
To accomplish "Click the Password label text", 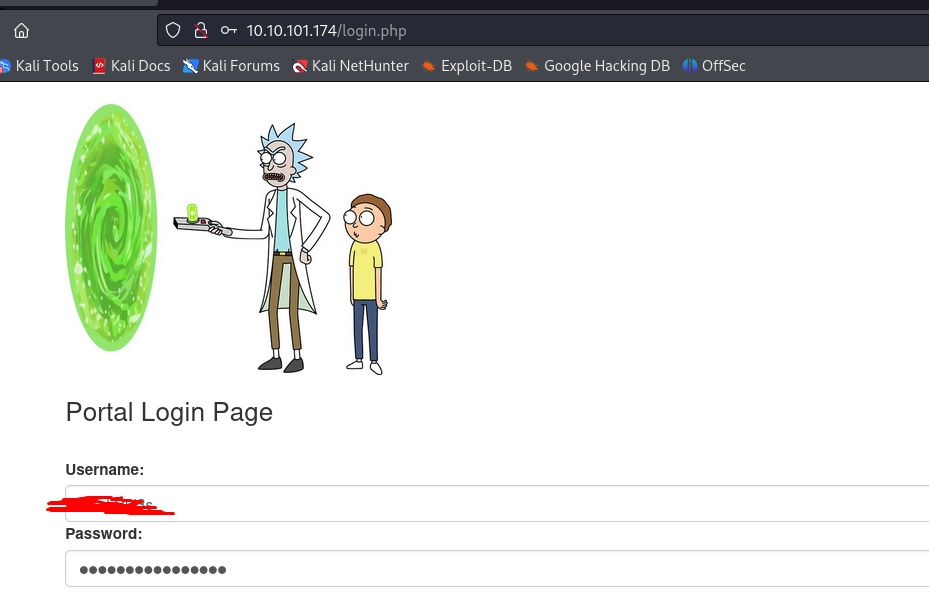I will pyautogui.click(x=104, y=534).
